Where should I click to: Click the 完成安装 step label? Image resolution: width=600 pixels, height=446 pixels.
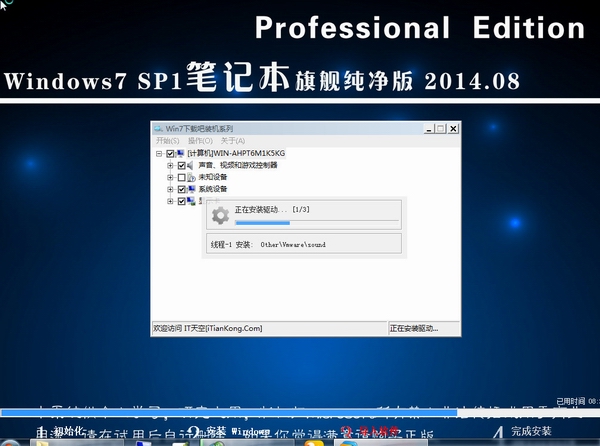(x=532, y=431)
